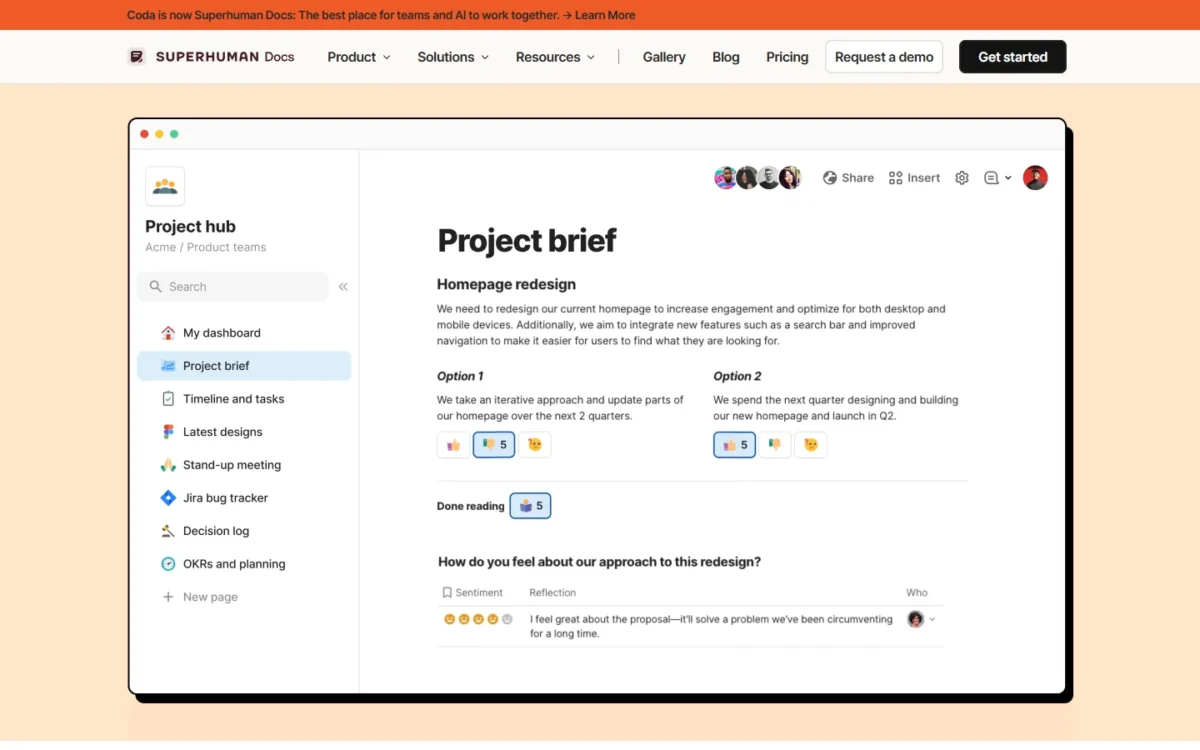The image size is (1200, 750).
Task: Click the Stand-up meeting hands icon
Action: [x=168, y=465]
